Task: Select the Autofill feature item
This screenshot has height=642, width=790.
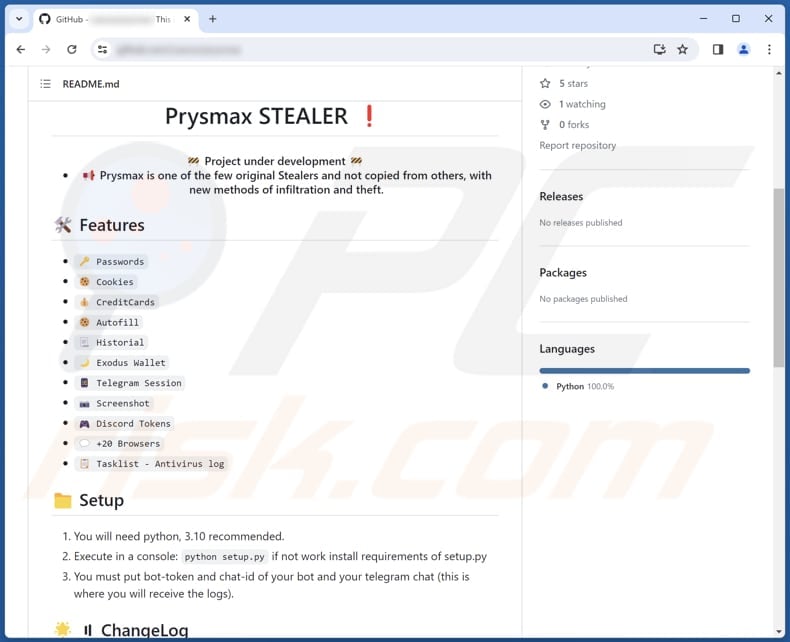Action: tap(109, 322)
